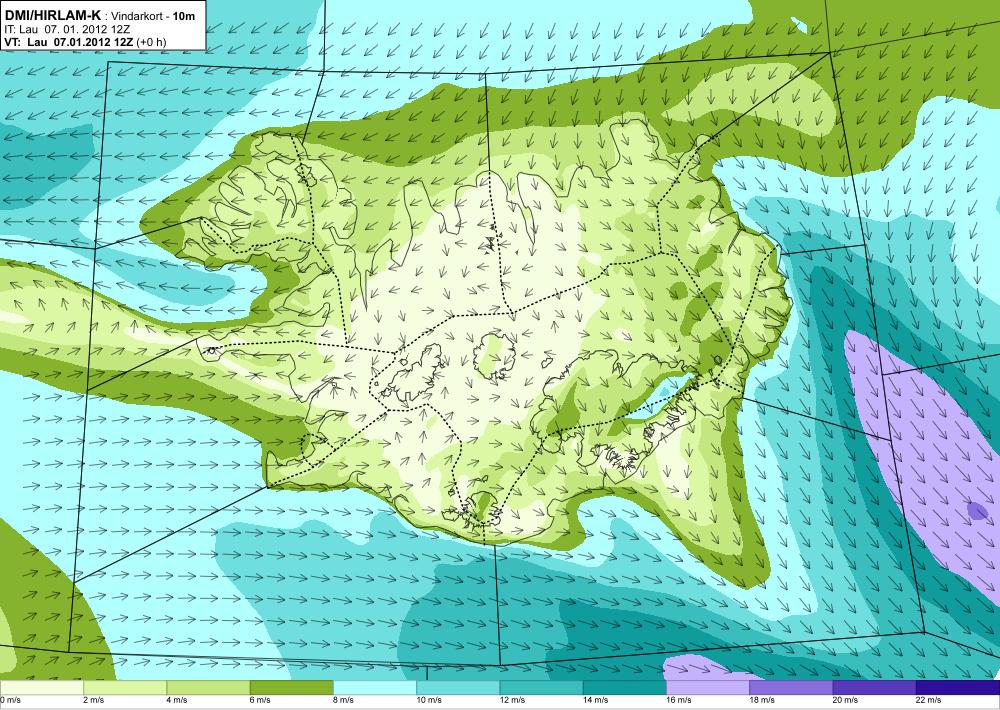This screenshot has height=710, width=1000.
Task: Click the legend swatch between 0 m/s and 2 m/s
Action: [41, 688]
